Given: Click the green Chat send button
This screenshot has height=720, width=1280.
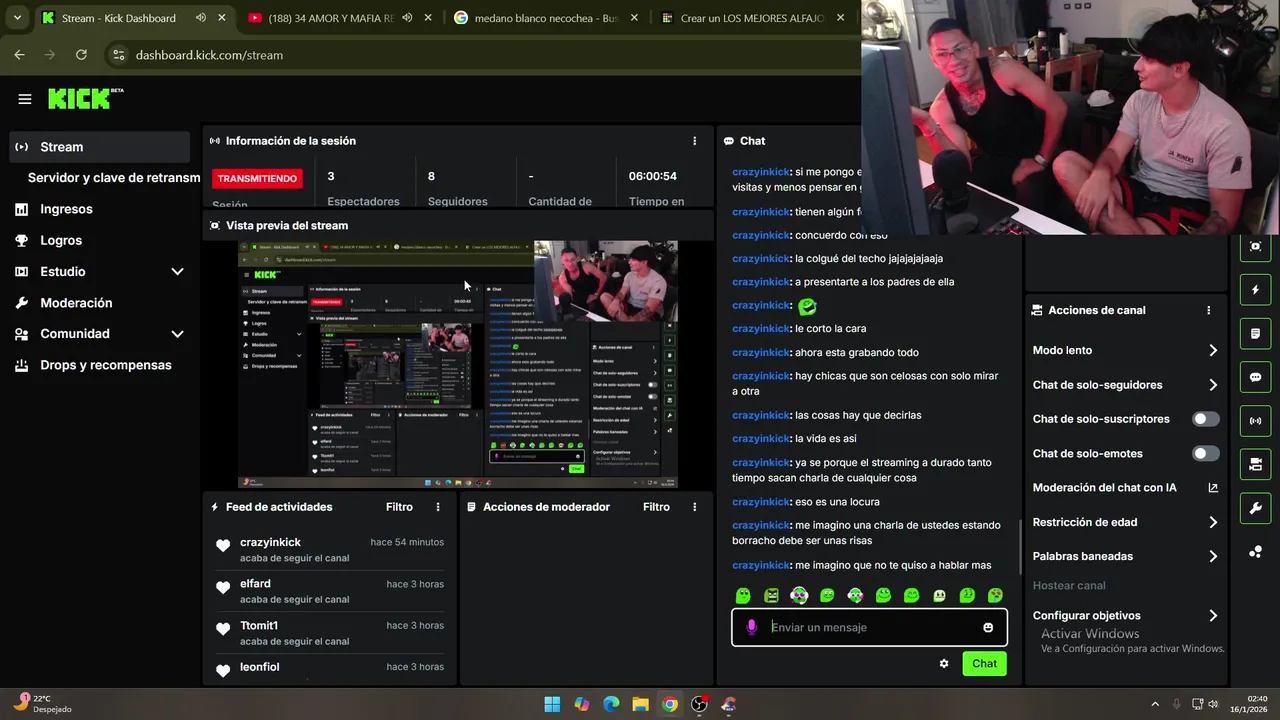Looking at the screenshot, I should (984, 663).
